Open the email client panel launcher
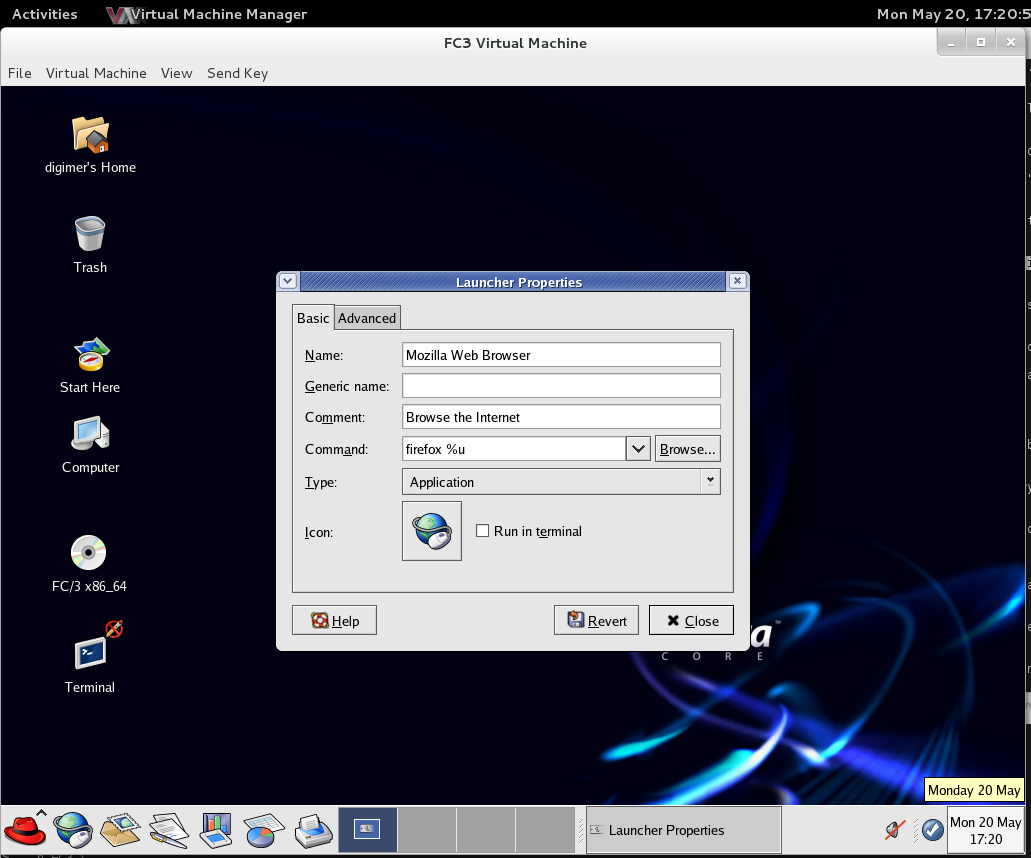The width and height of the screenshot is (1031, 858). pos(120,830)
